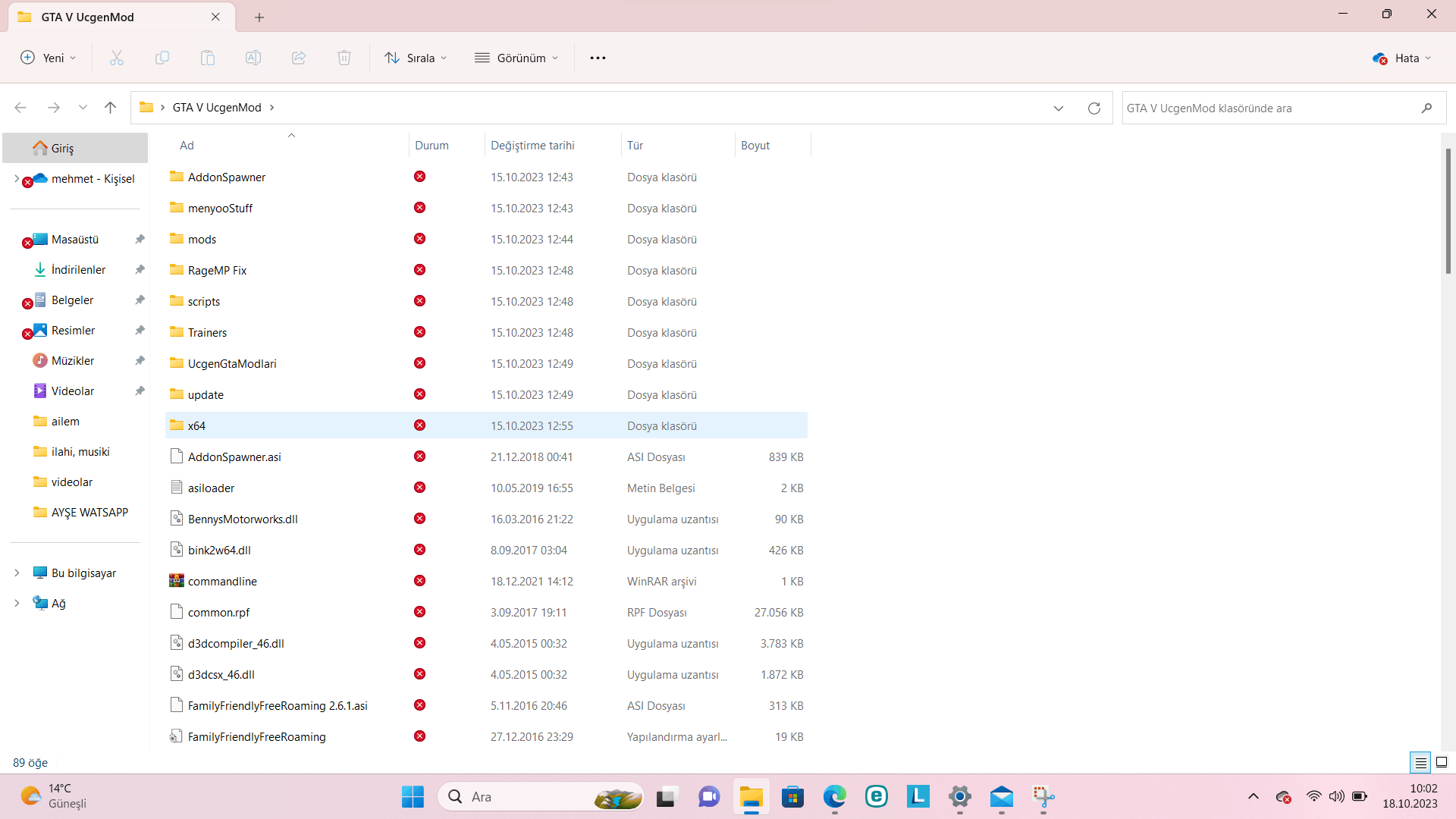Go up one folder level
This screenshot has width=1456, height=819.
tap(110, 108)
